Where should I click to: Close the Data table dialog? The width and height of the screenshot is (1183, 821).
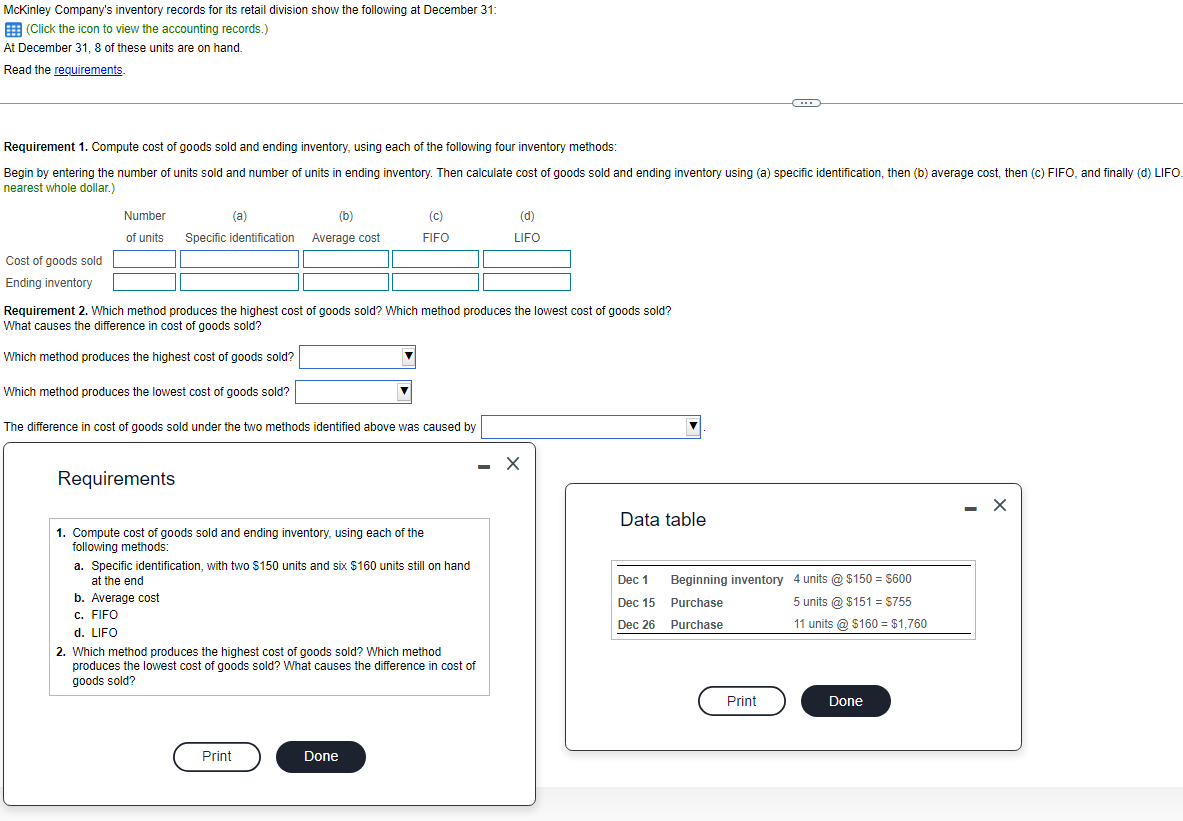pos(1000,505)
